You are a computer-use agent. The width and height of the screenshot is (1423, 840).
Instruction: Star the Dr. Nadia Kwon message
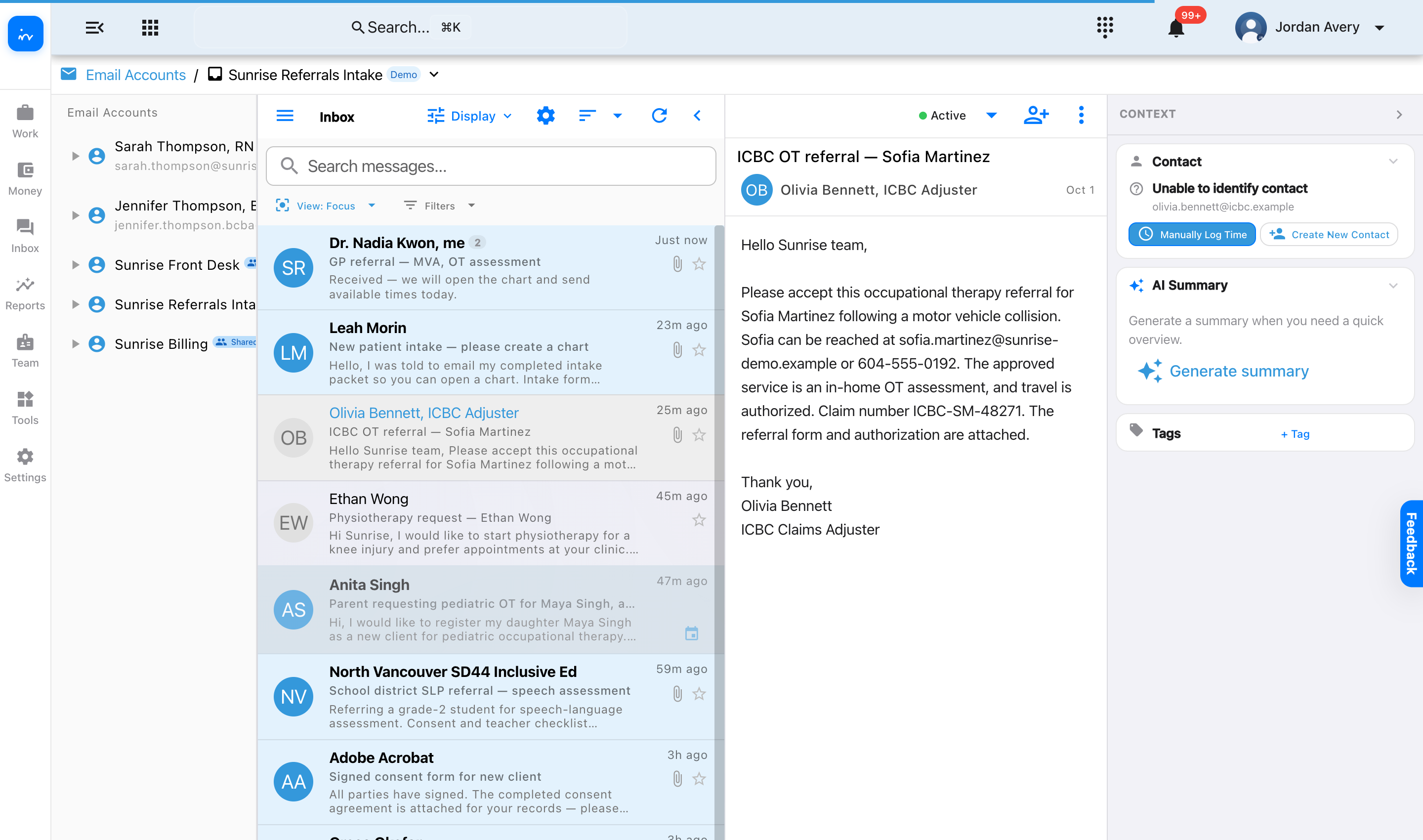tap(699, 264)
